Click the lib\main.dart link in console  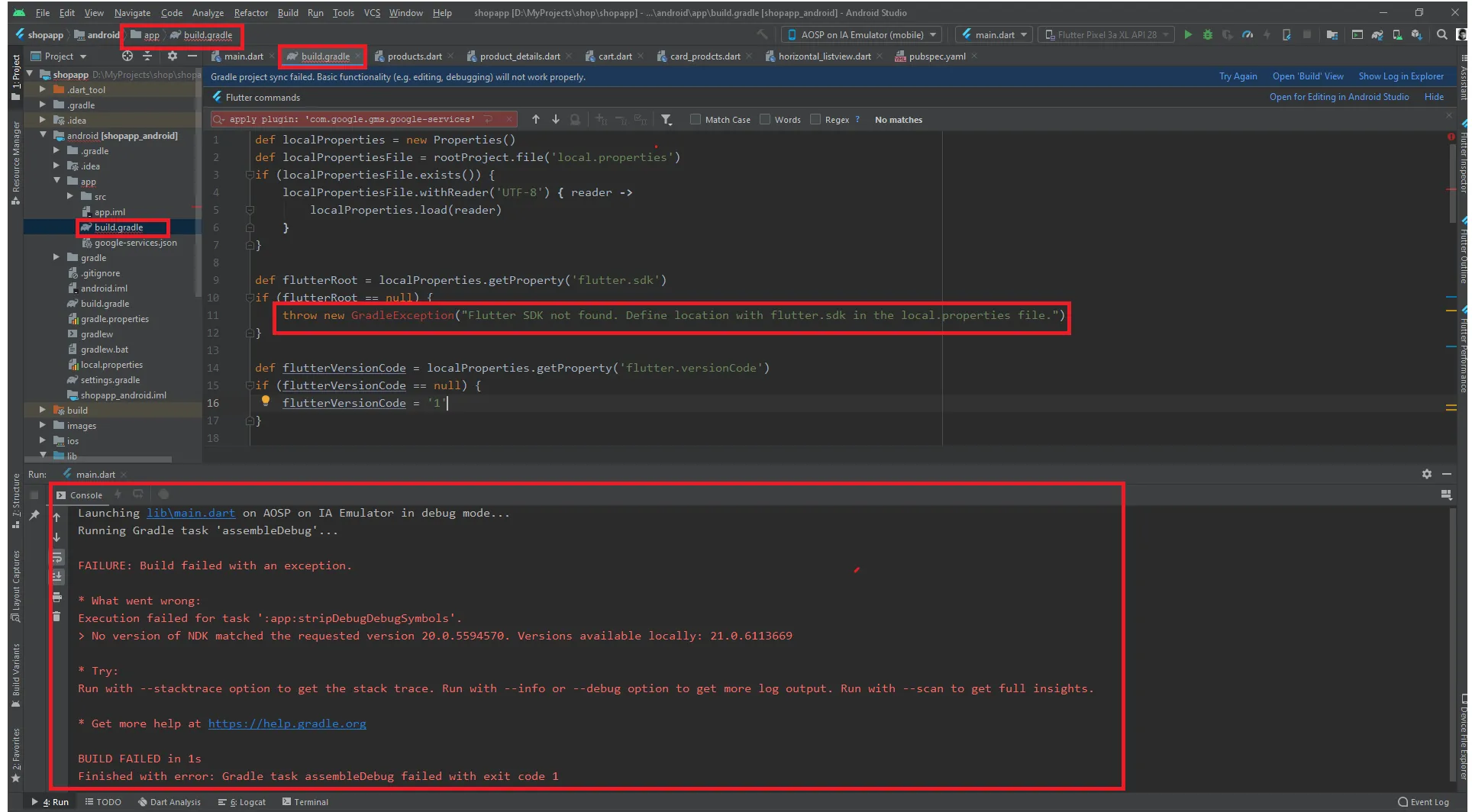[191, 513]
